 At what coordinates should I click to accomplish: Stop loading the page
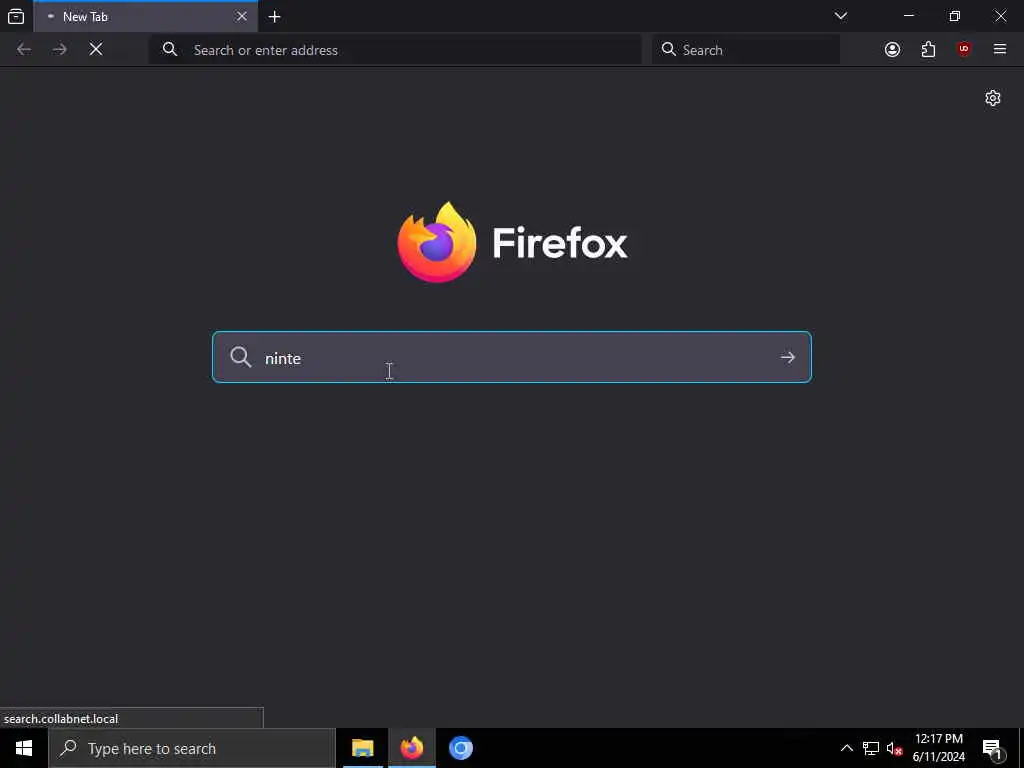click(96, 50)
